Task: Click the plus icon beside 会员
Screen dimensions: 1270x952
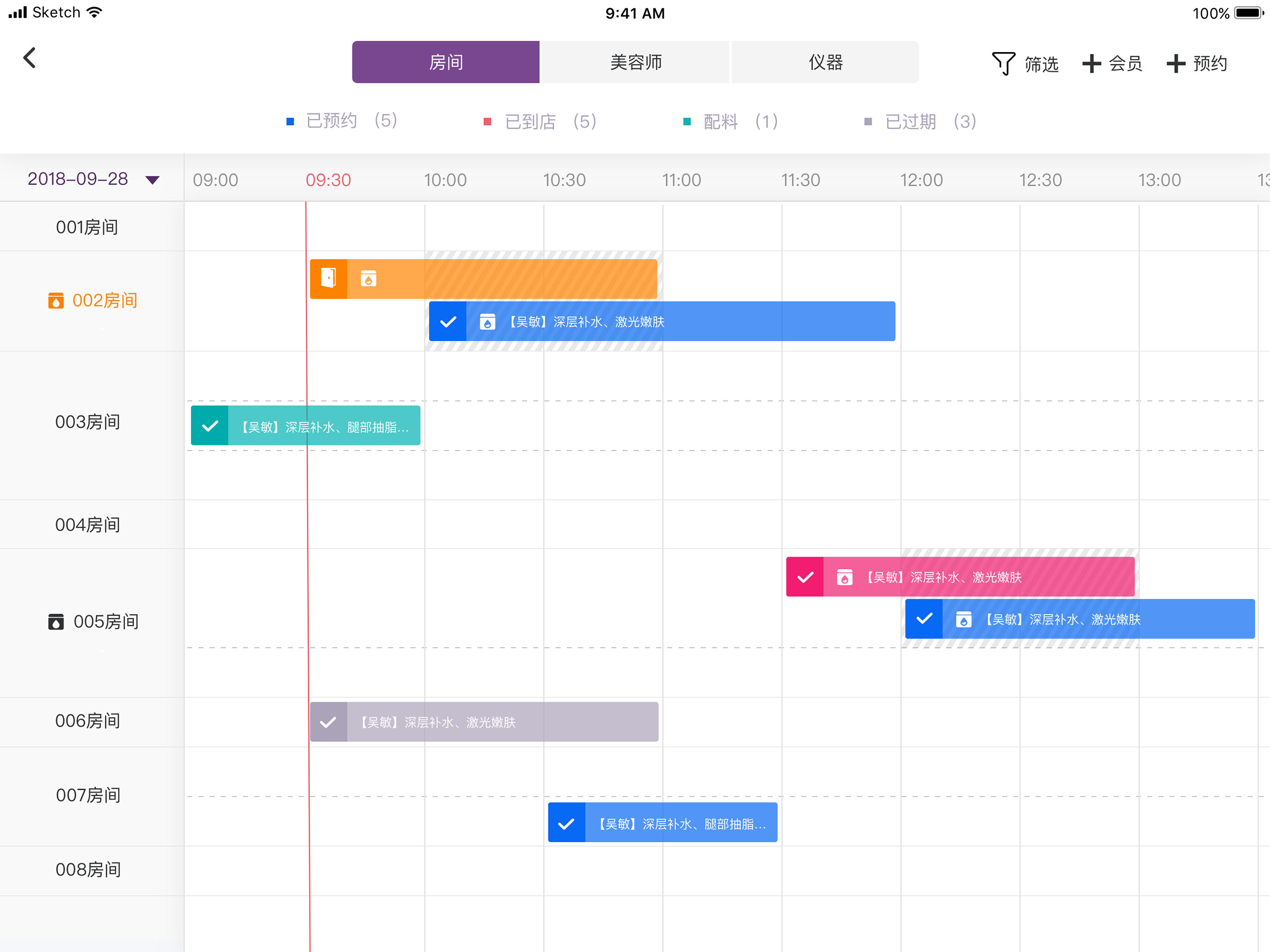Action: [1091, 63]
